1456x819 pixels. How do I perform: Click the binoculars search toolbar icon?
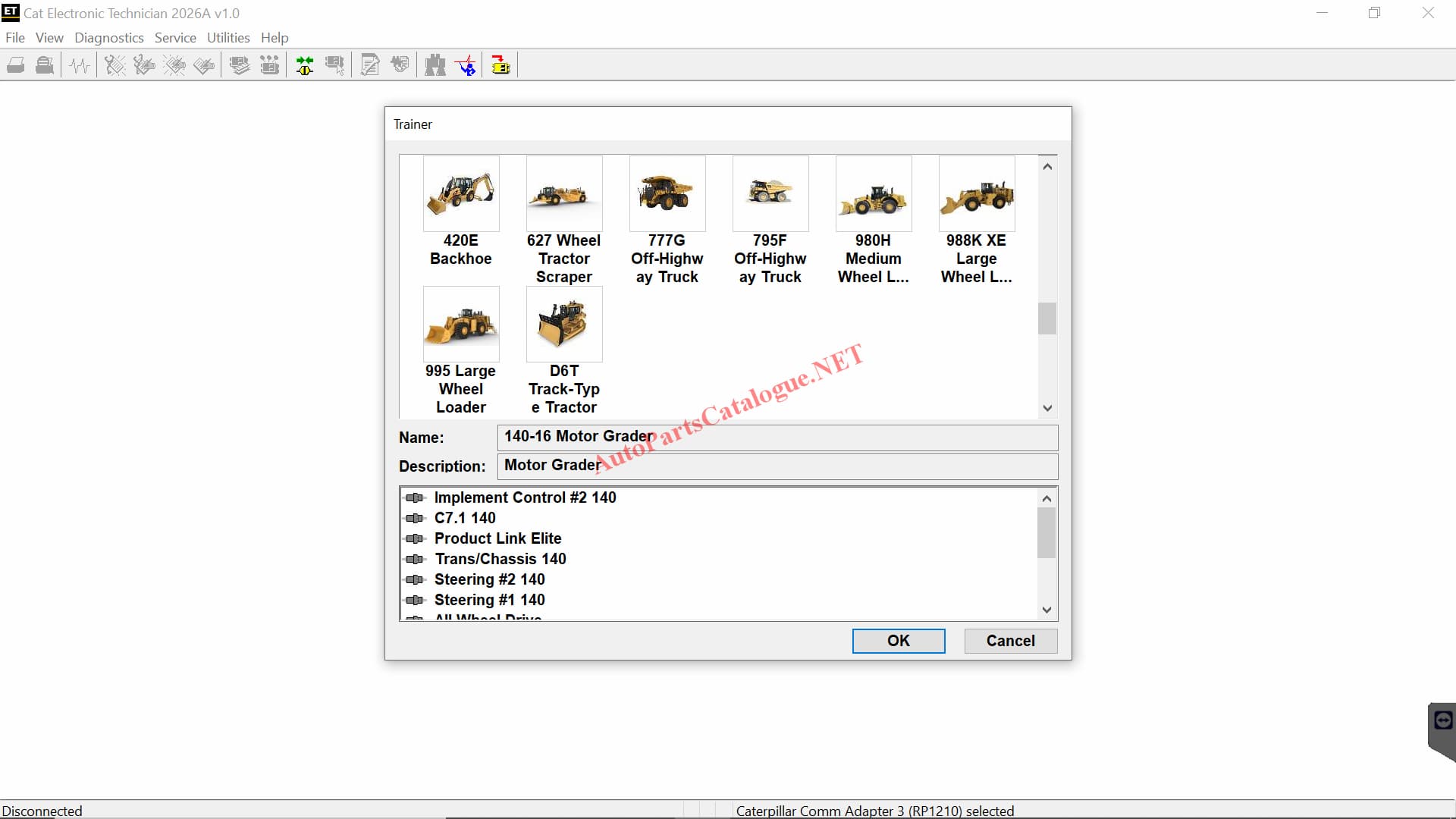435,66
